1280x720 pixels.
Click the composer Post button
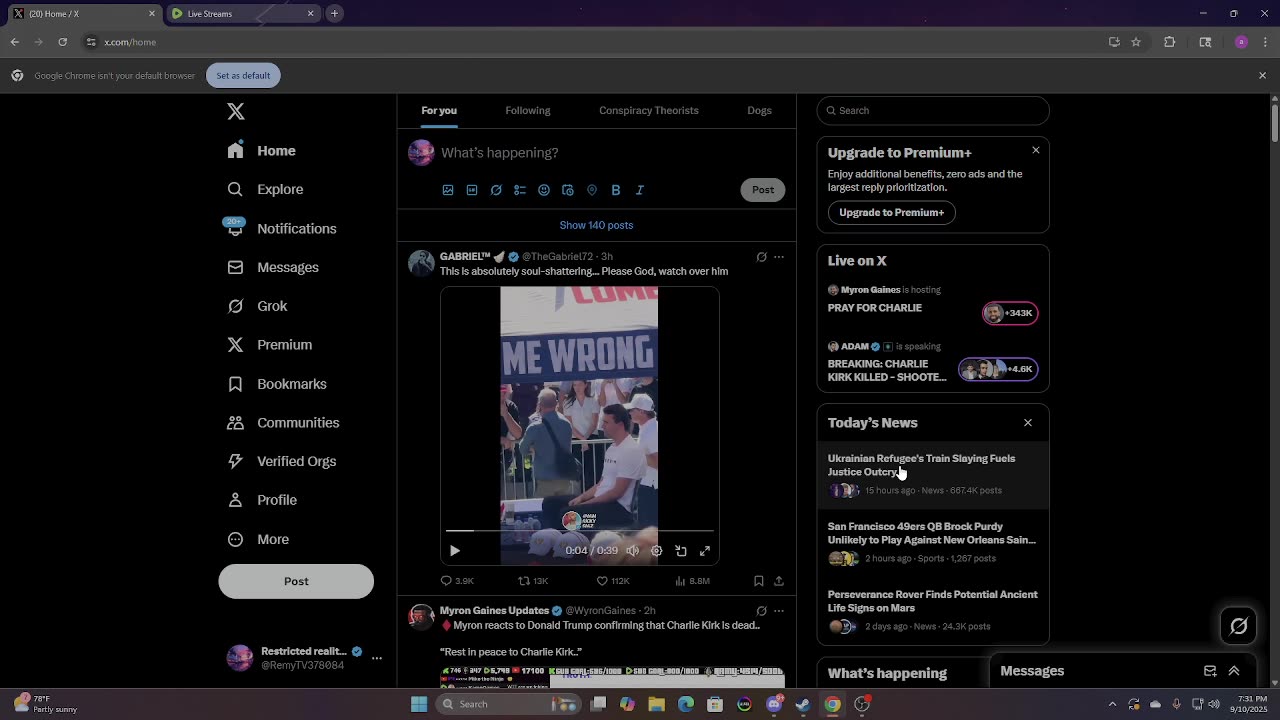pos(763,190)
